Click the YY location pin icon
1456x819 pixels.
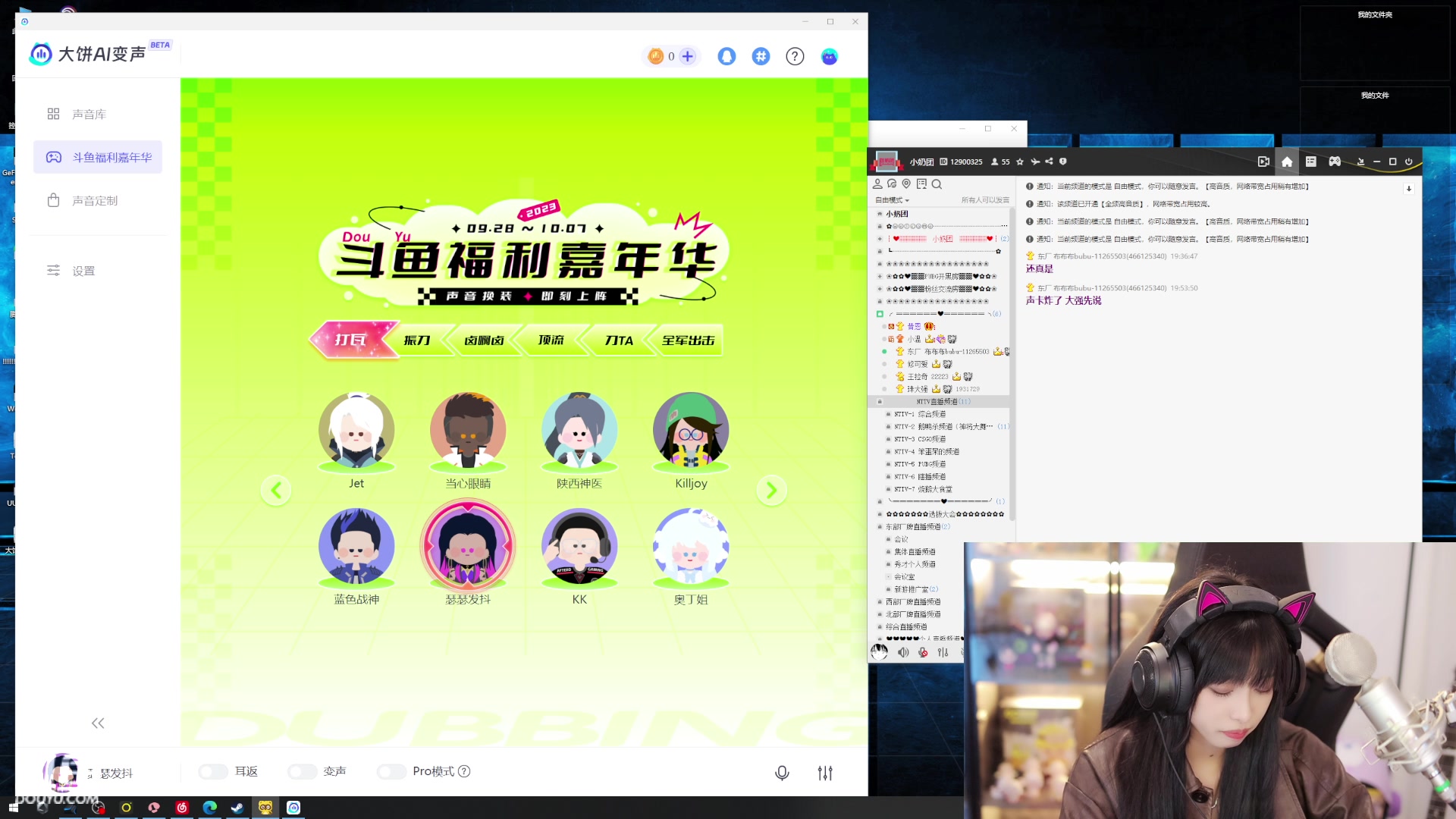906,184
